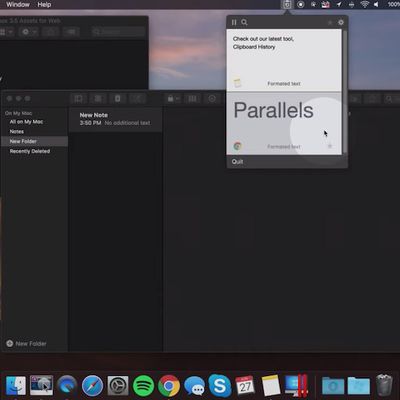The height and width of the screenshot is (400, 400).
Task: Open the share button in Notes toolbar
Action: 372,99
